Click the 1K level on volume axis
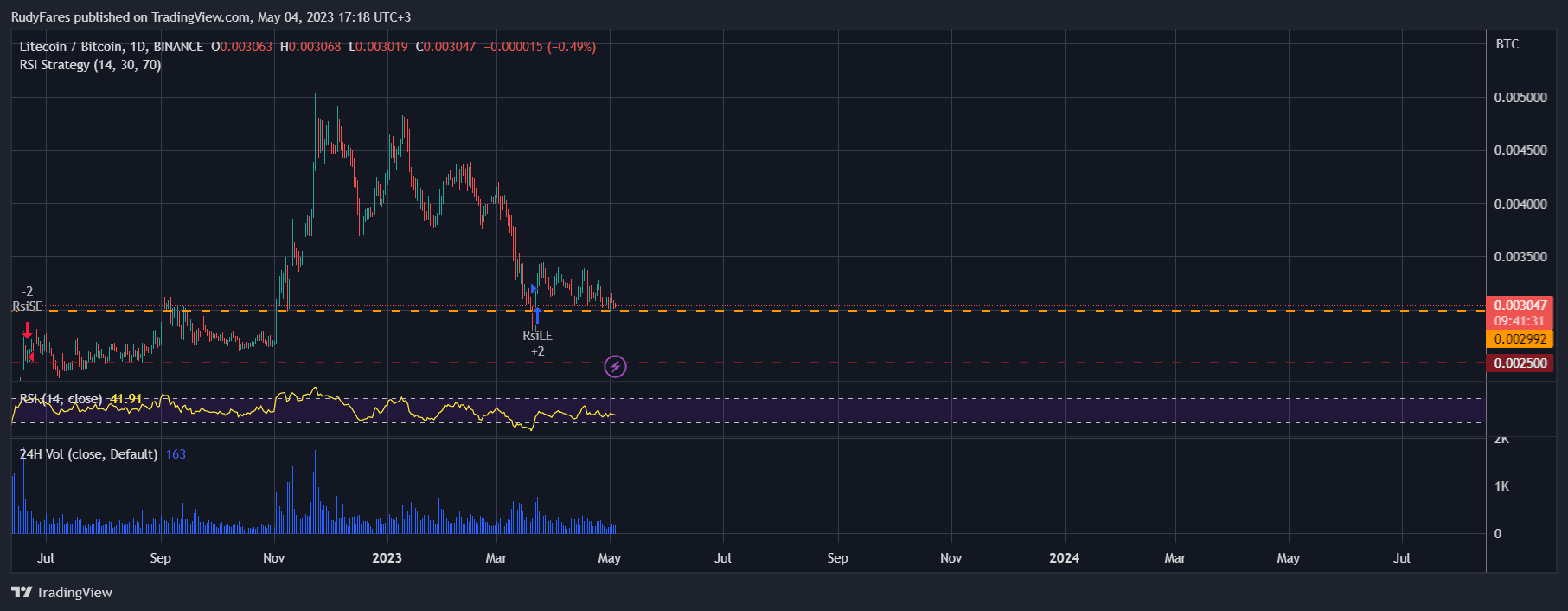The height and width of the screenshot is (611, 1568). tap(1501, 486)
